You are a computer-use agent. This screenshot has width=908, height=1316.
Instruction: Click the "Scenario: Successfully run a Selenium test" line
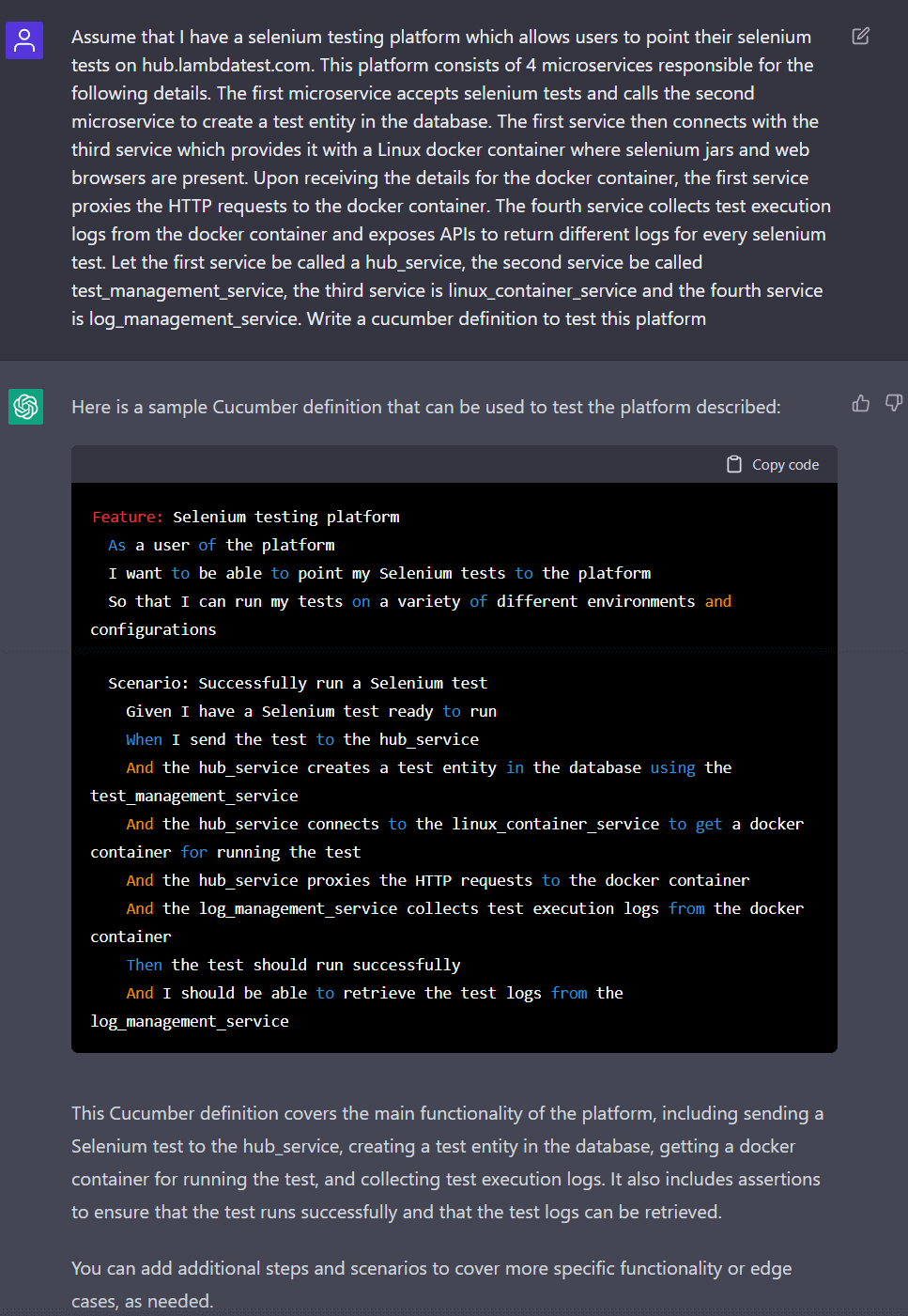pyautogui.click(x=297, y=684)
